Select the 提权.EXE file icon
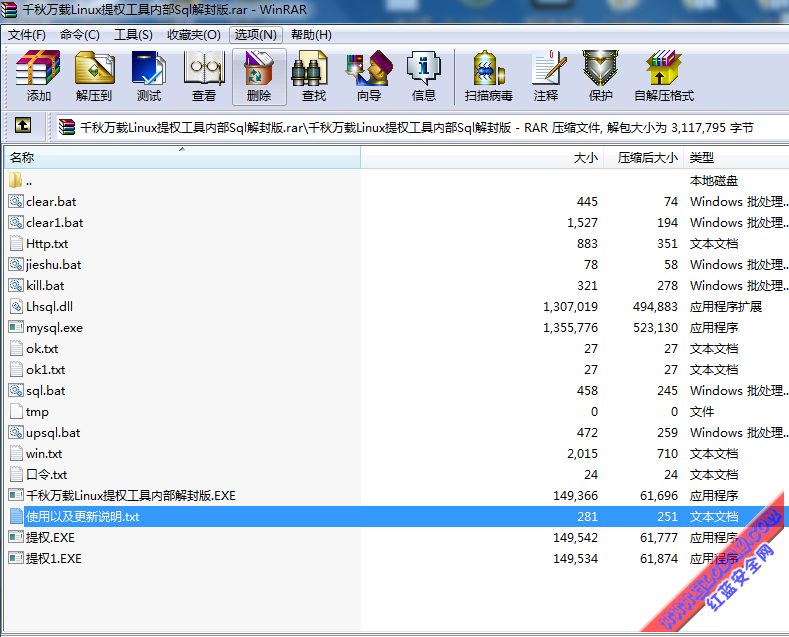Viewport: 789px width, 637px height. 16,537
